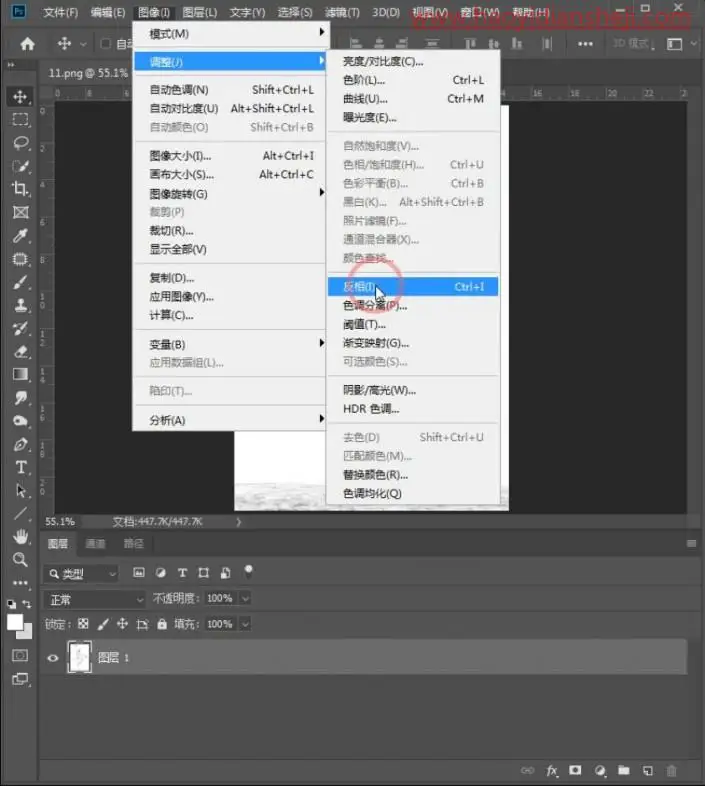Open the 类型 layer filter dropdown
The width and height of the screenshot is (705, 786).
81,573
